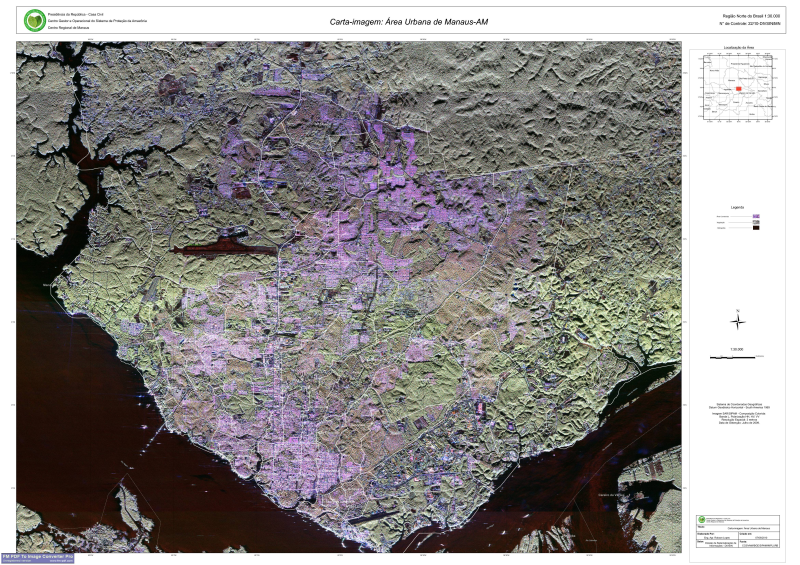
Task: Click the green leaf logo in the header
Action: (x=35, y=20)
